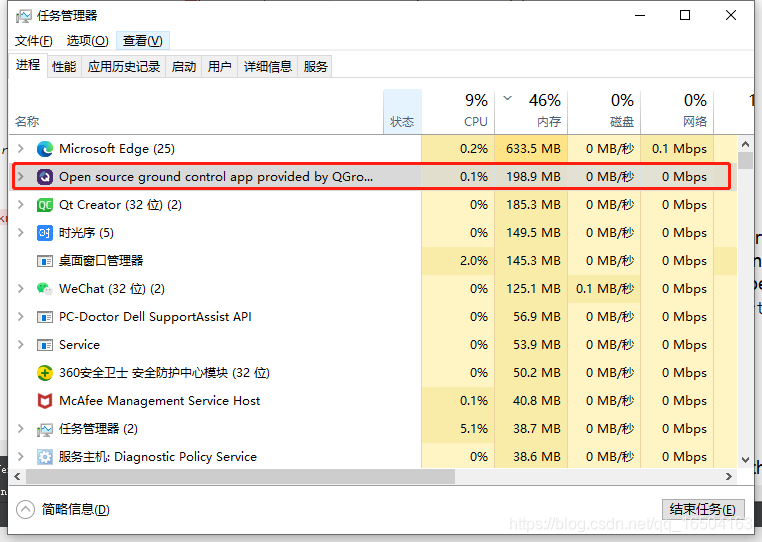Click the Diagnostic Policy Service gear icon
Screen dimensions: 762x542
45,457
